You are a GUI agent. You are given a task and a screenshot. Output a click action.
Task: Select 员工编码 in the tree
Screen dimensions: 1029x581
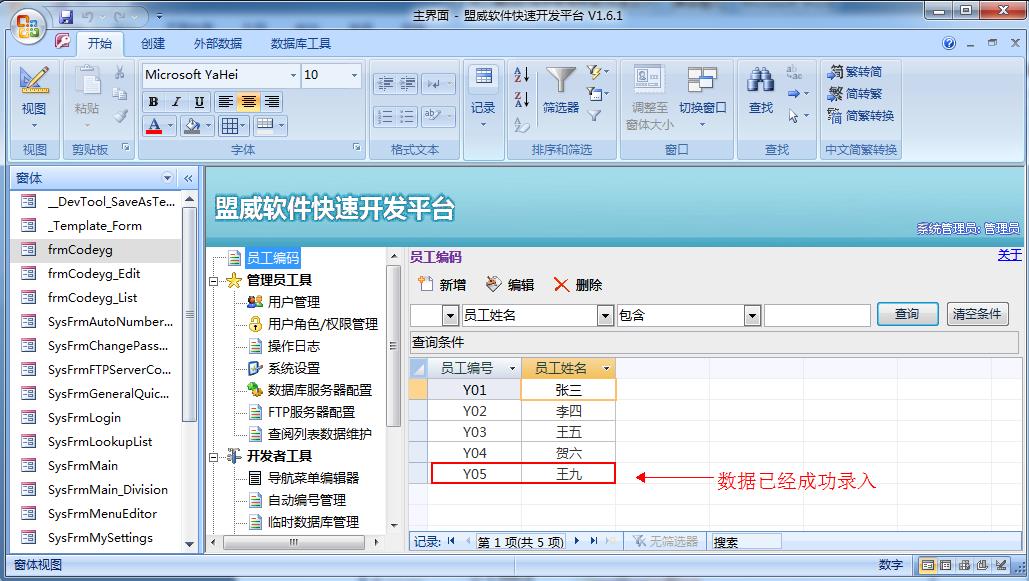(x=272, y=258)
